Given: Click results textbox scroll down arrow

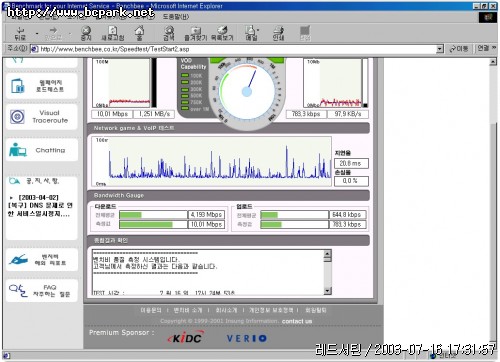Looking at the screenshot, I should pyautogui.click(x=327, y=290).
